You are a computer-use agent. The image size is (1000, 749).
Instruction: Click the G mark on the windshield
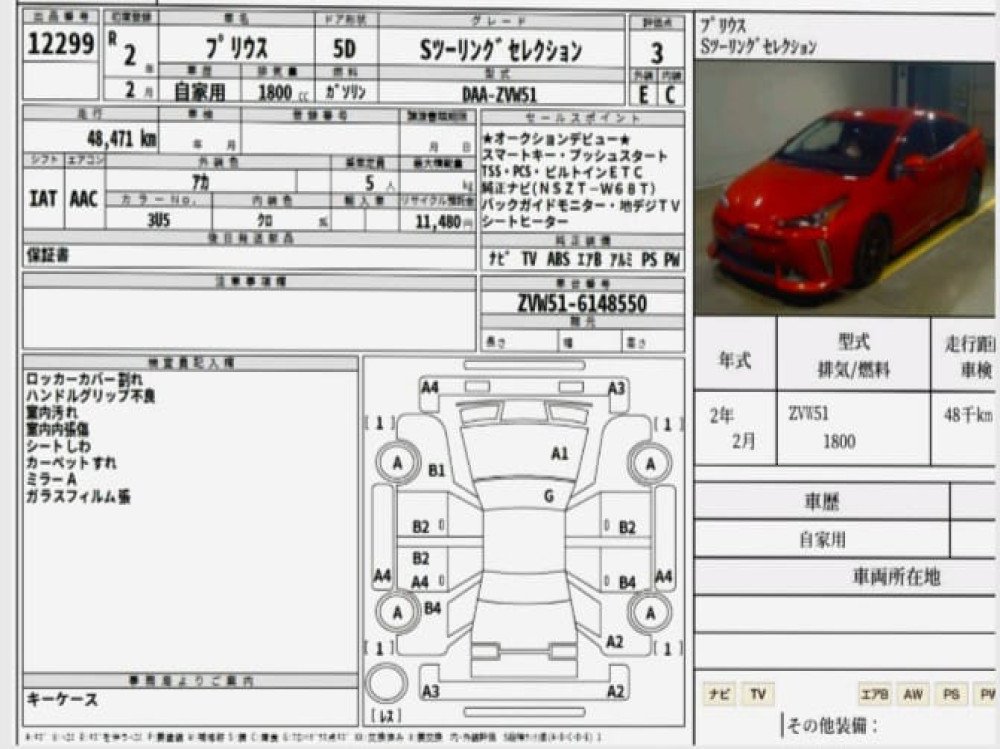point(548,496)
